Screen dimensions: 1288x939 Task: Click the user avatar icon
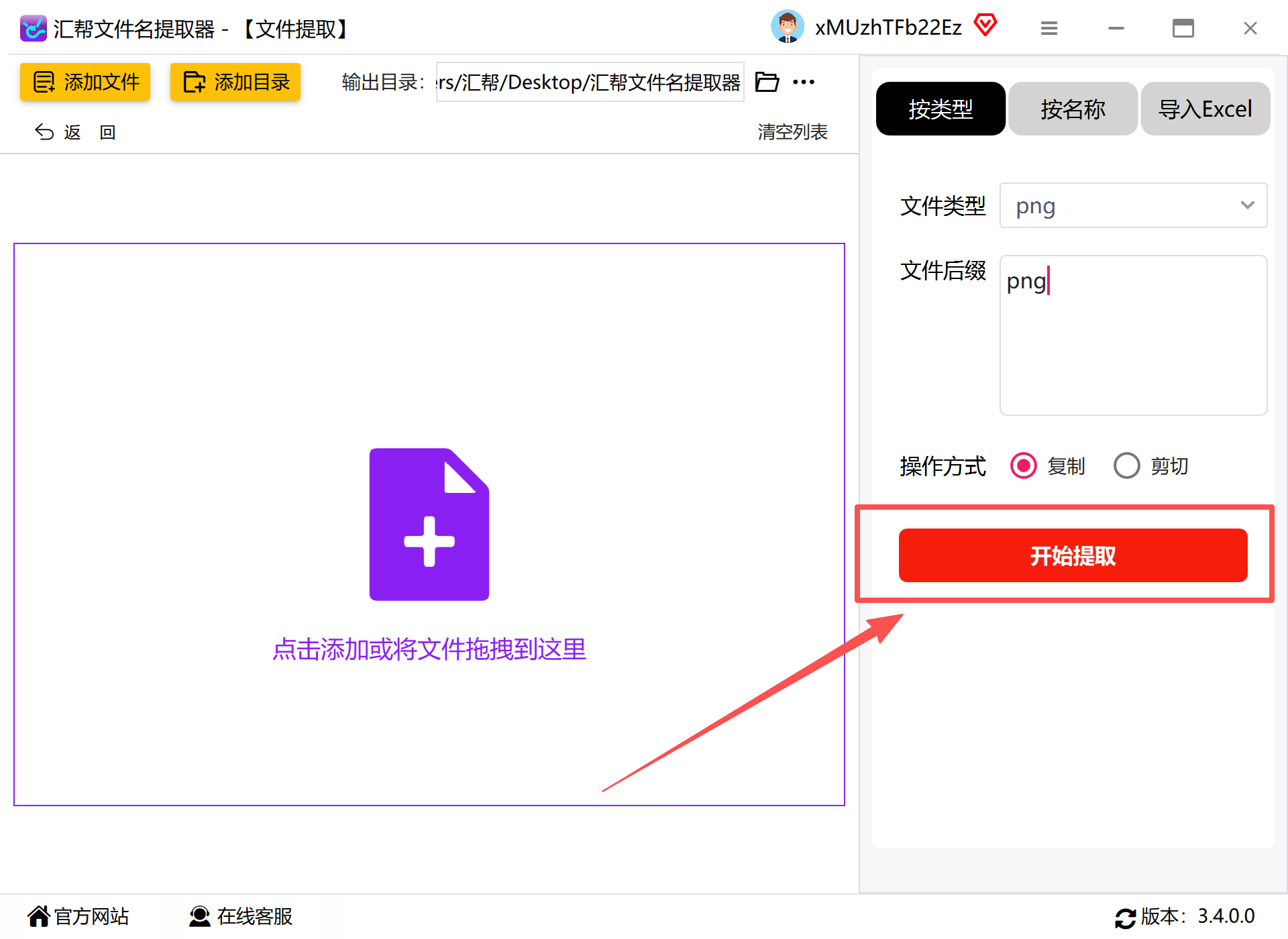tap(787, 27)
